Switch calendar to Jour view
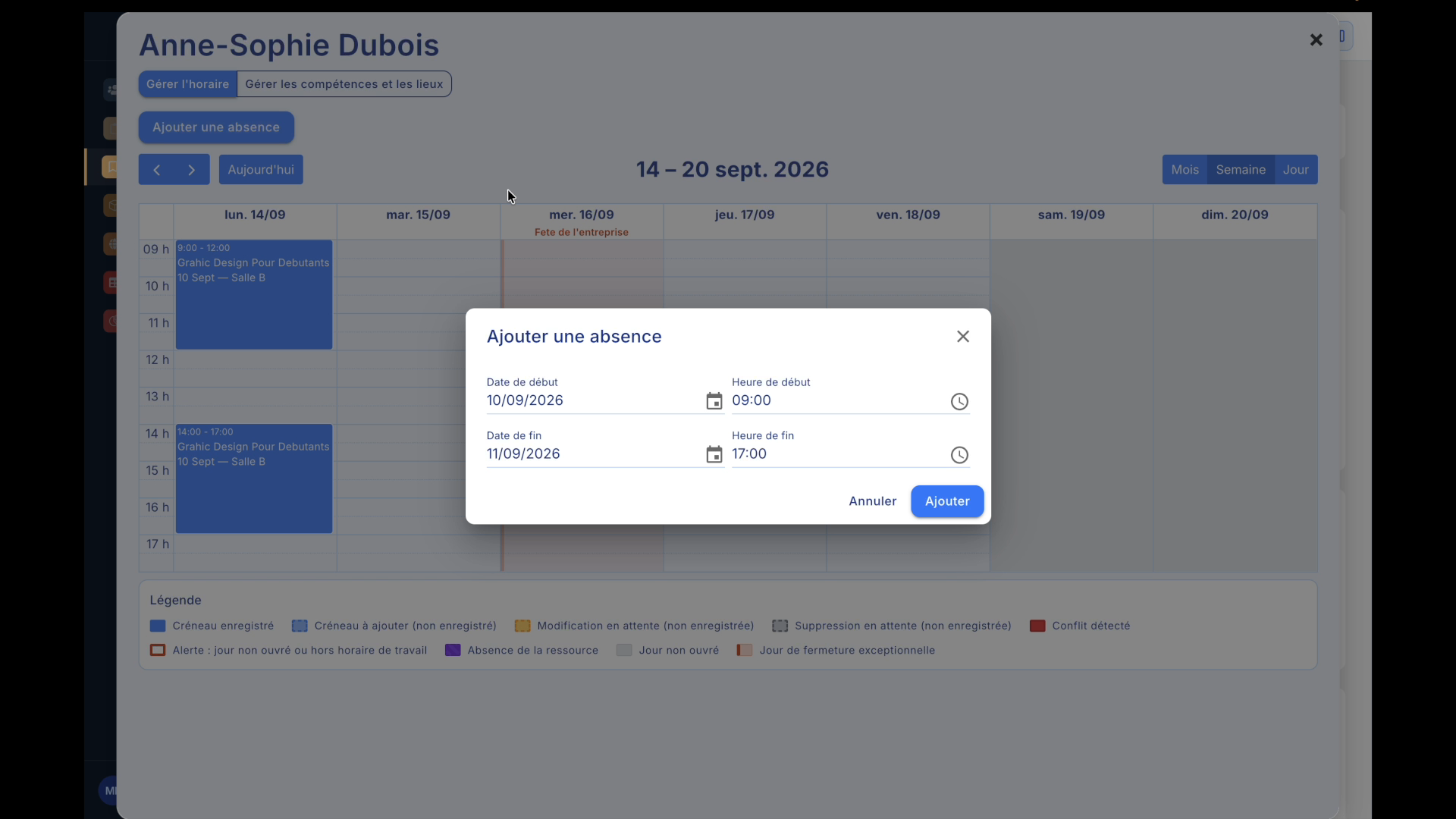1456x819 pixels. pos(1295,170)
